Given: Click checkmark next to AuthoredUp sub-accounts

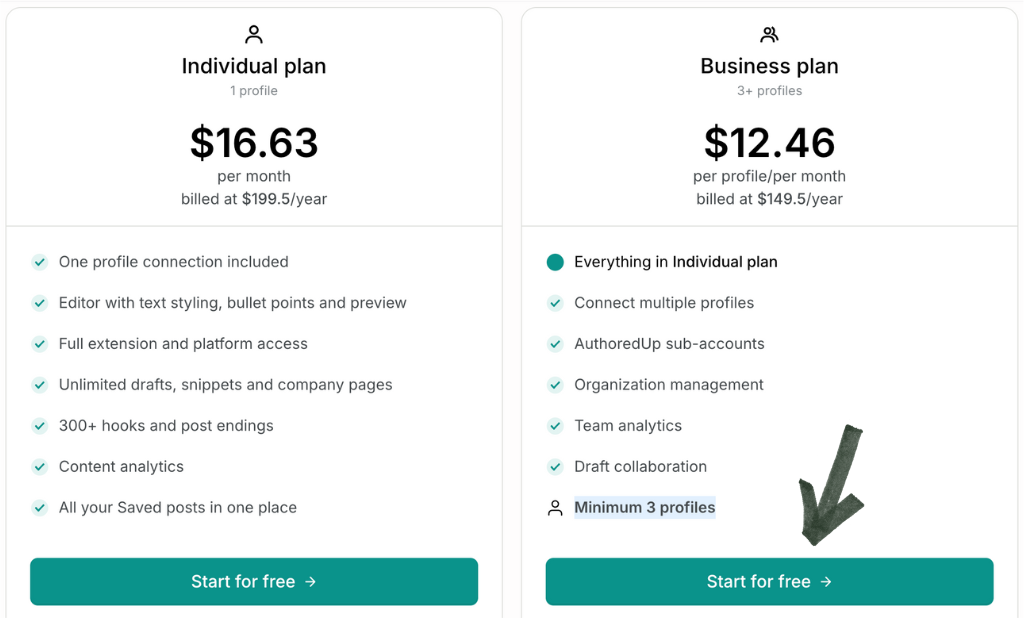Looking at the screenshot, I should 555,344.
